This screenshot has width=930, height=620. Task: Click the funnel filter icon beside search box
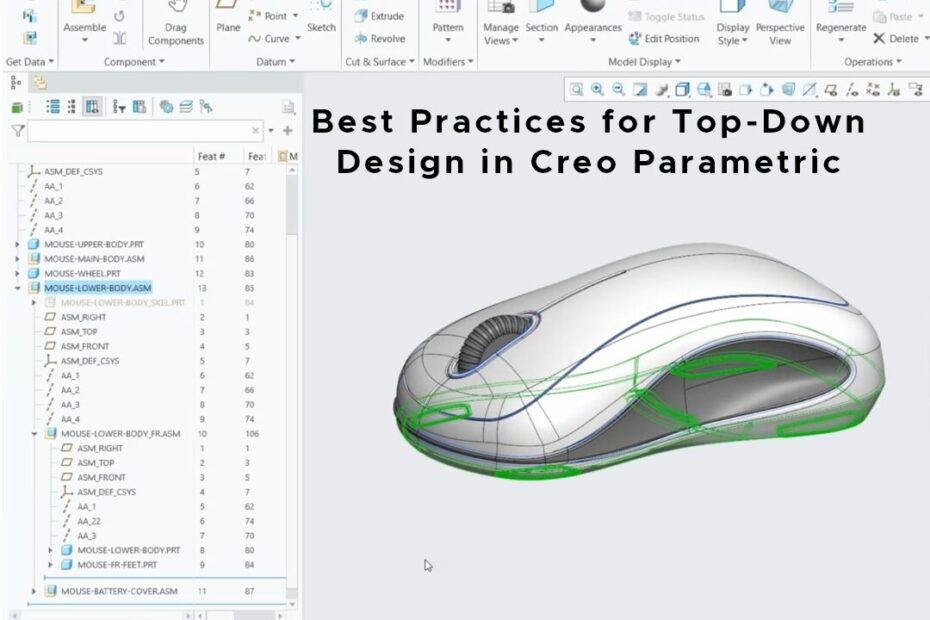(18, 131)
